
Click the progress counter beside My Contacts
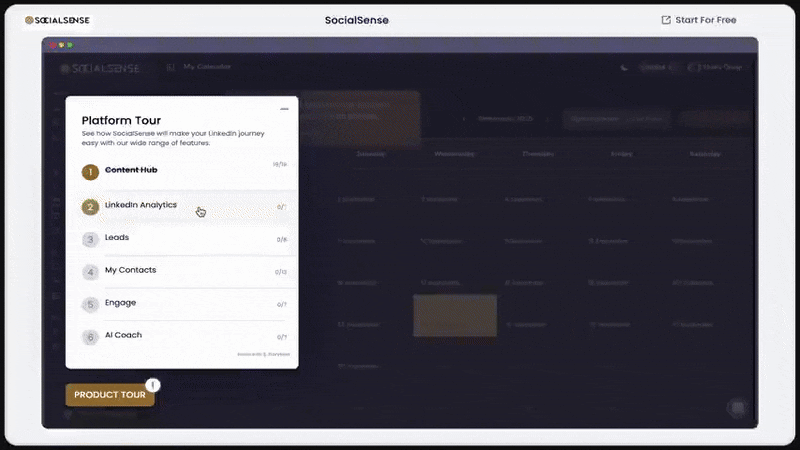pos(281,272)
